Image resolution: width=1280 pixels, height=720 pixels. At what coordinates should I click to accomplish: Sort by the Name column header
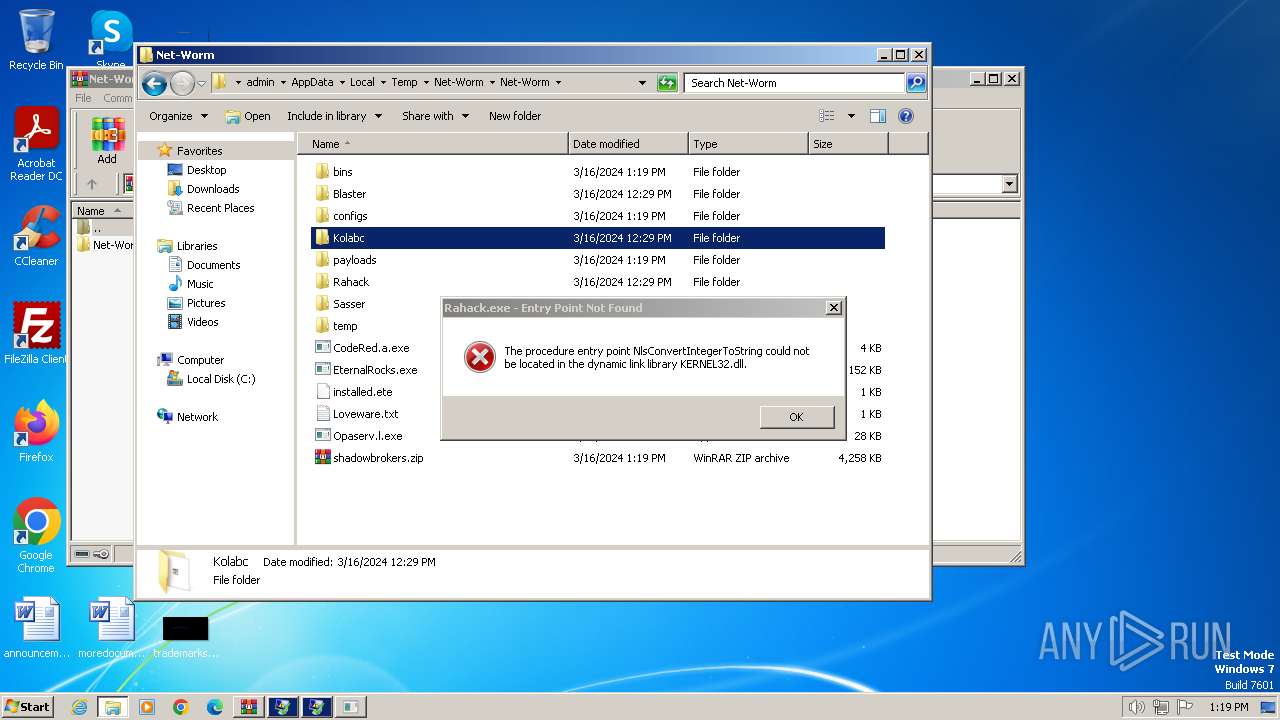[432, 144]
